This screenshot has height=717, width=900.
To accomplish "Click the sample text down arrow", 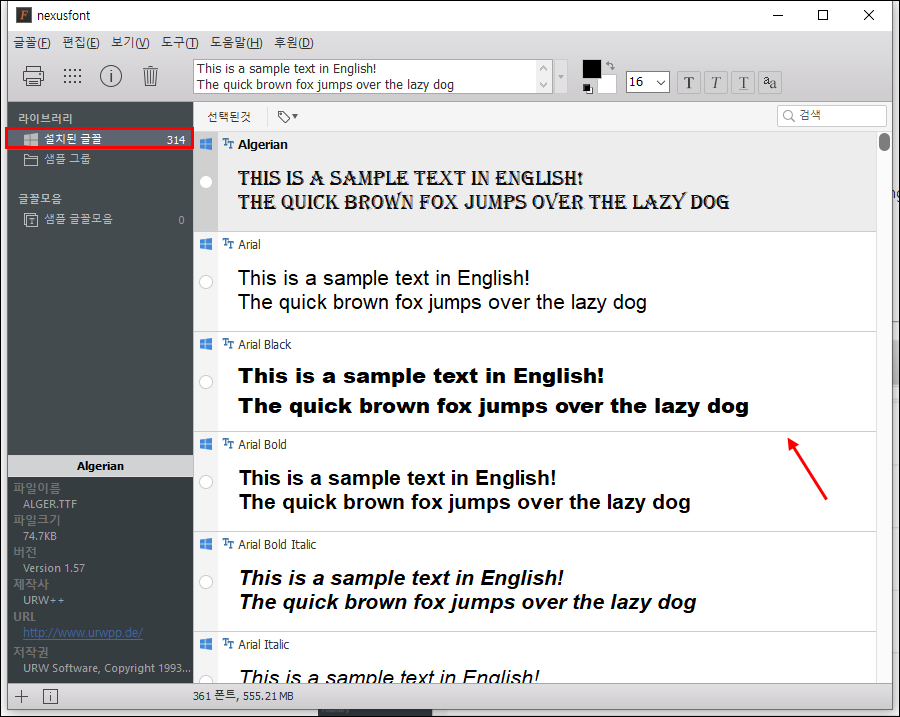I will click(544, 85).
